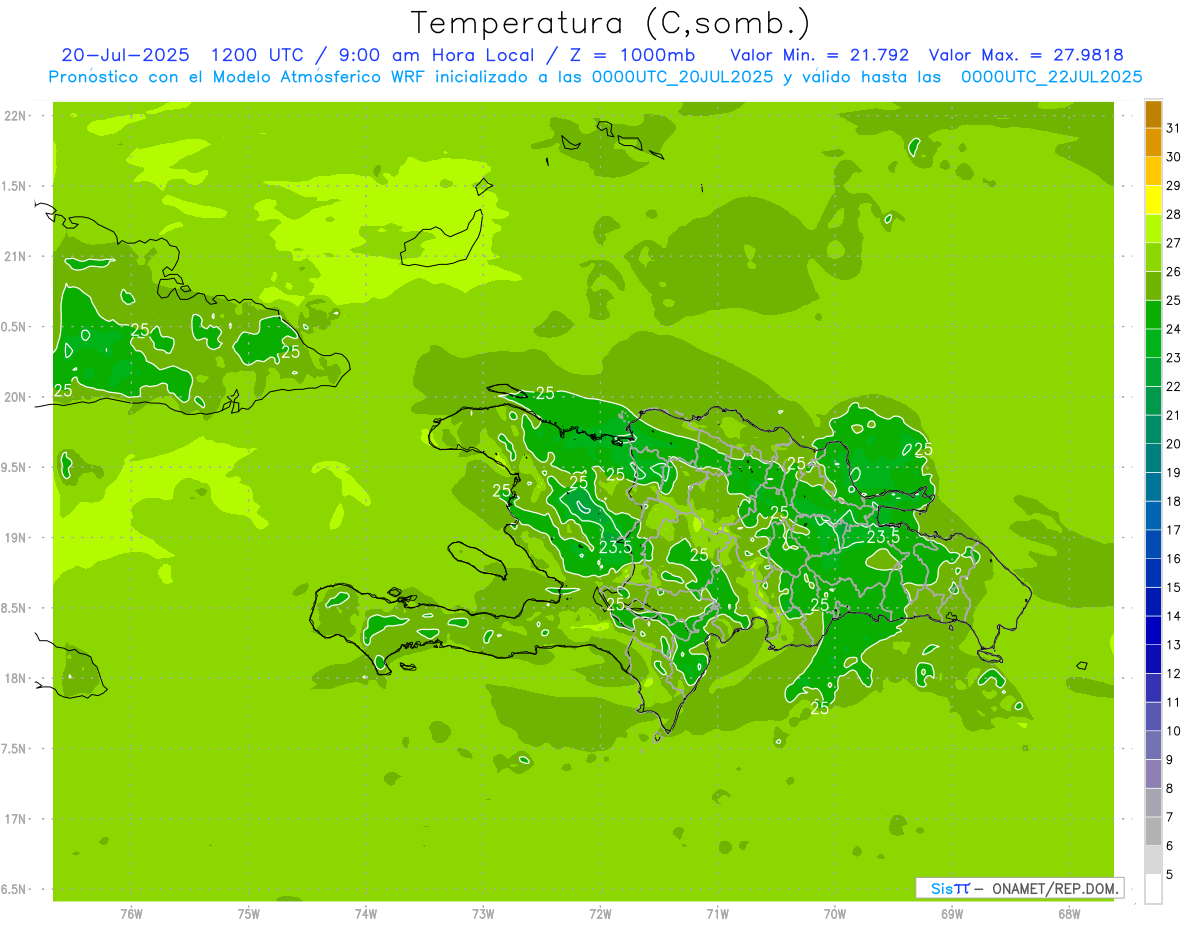Click the colorbar value label 28
The image size is (1200, 927).
click(x=1173, y=214)
